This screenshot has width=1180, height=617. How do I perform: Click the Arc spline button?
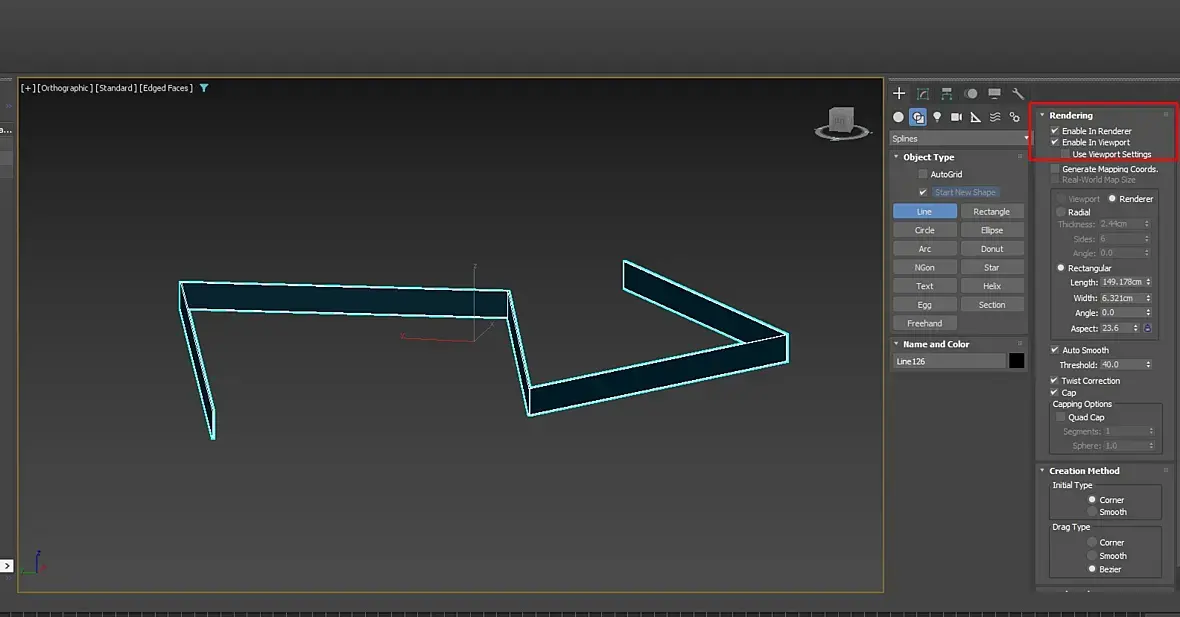[x=925, y=248]
